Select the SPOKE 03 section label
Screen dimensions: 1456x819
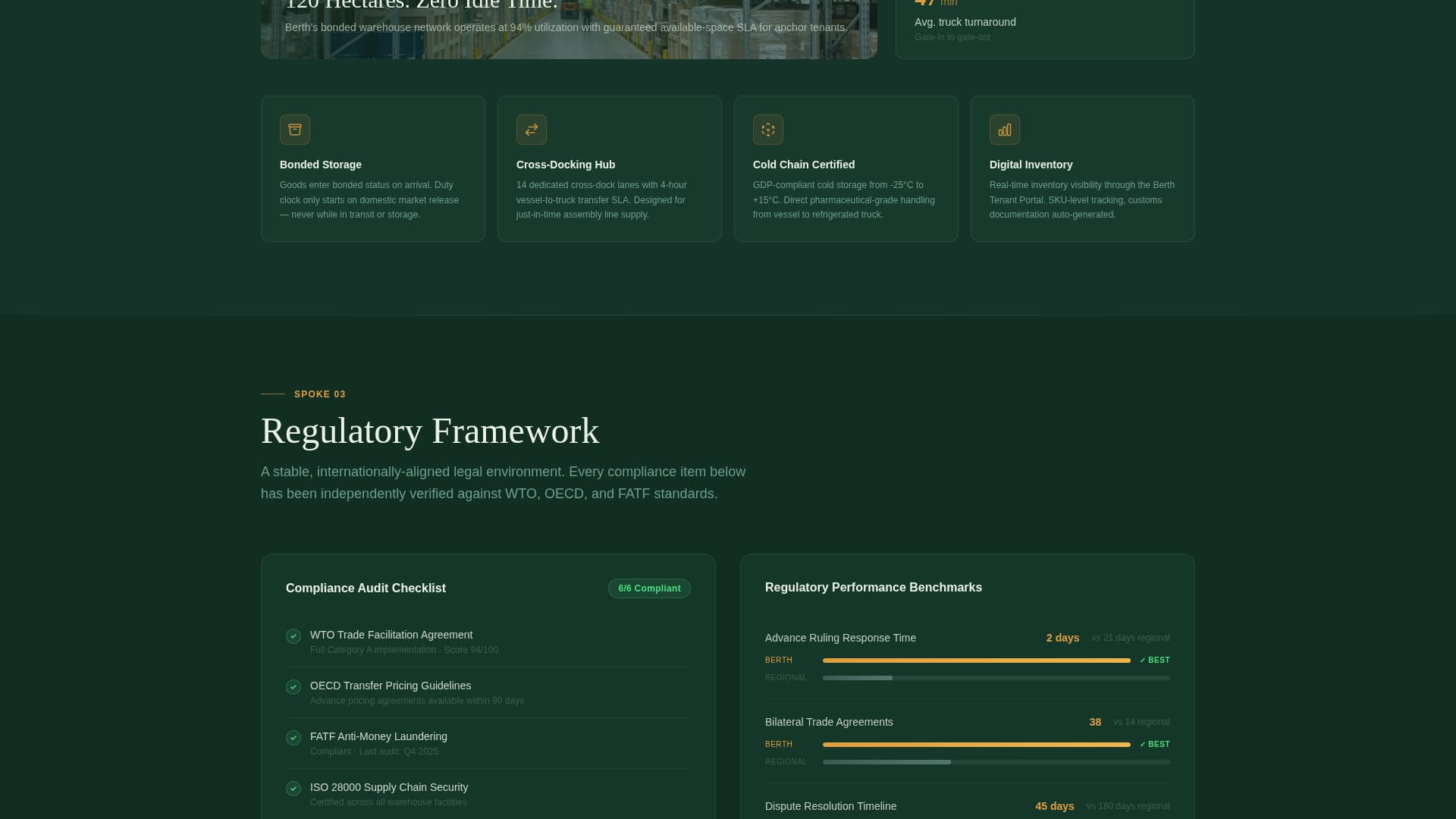tap(319, 394)
